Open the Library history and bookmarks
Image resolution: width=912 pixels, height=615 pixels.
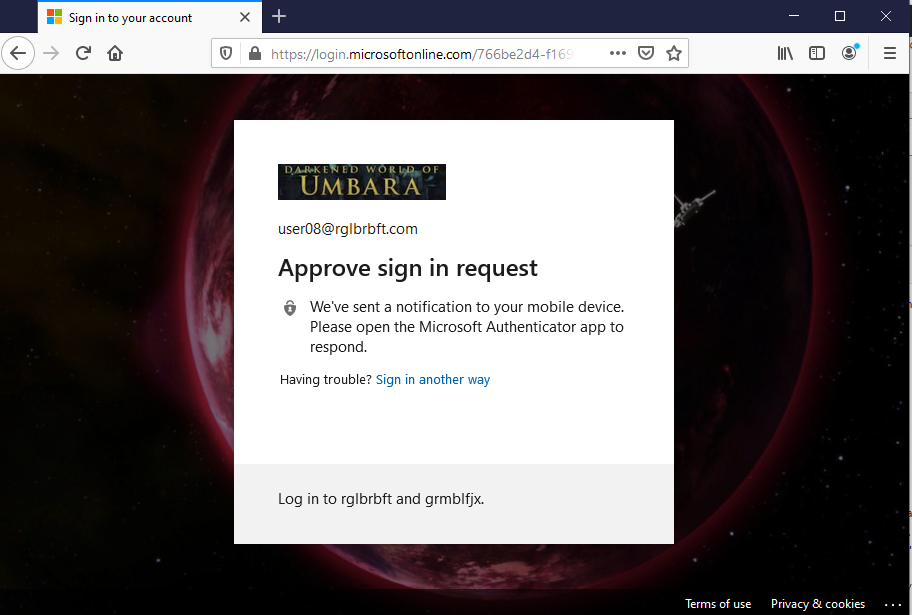785,53
